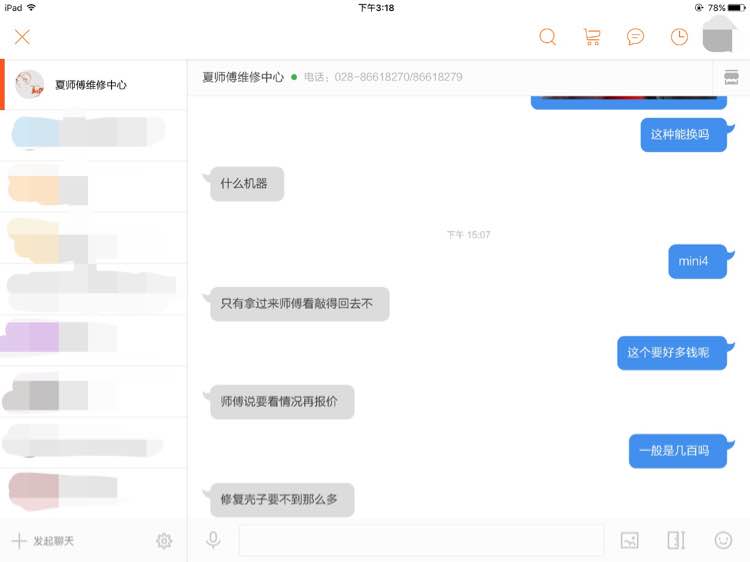750x562 pixels.
Task: Tap the order card icon beside the image picker
Action: [x=676, y=540]
